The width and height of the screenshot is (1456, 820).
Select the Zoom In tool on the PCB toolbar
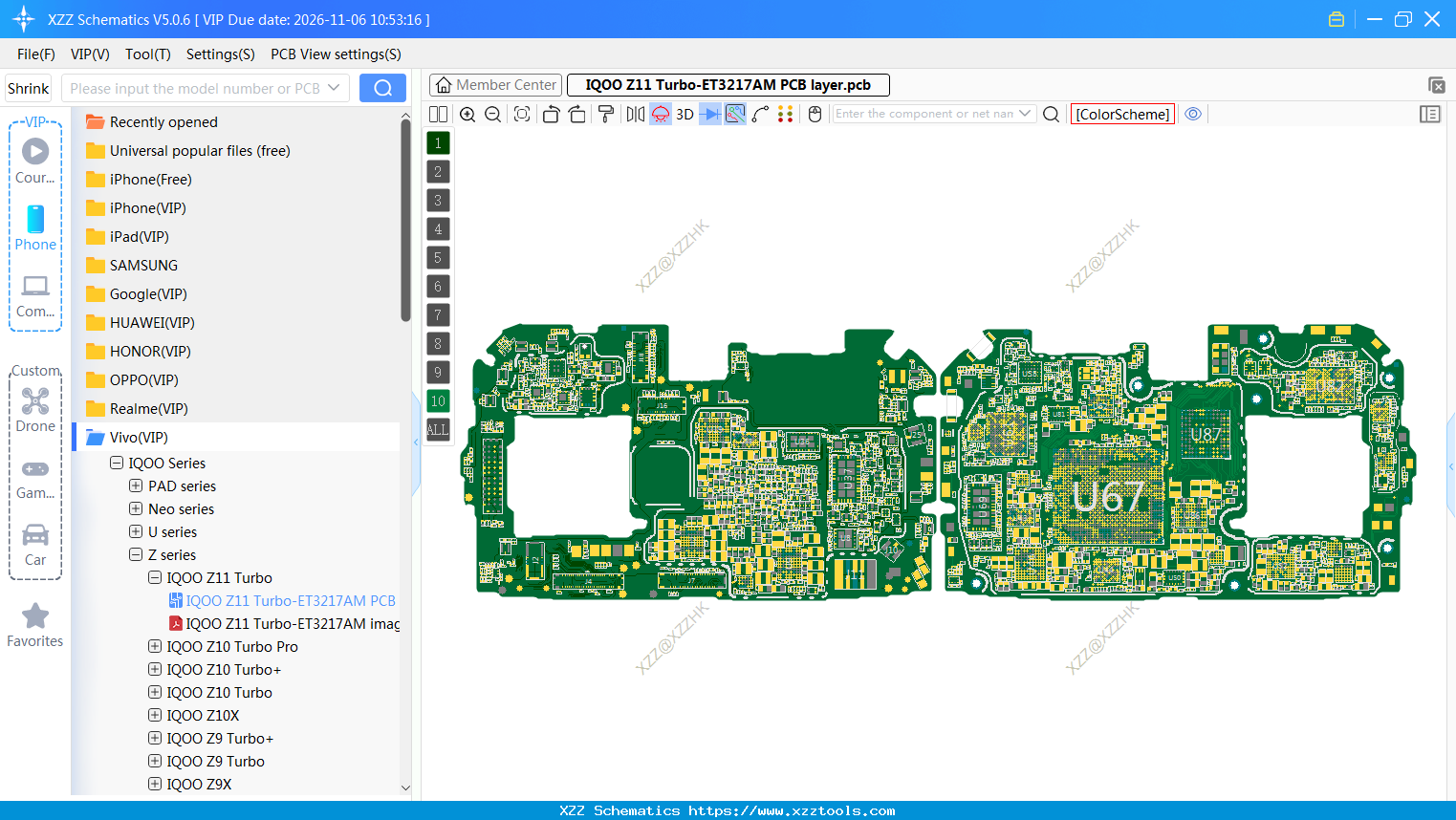(x=467, y=114)
